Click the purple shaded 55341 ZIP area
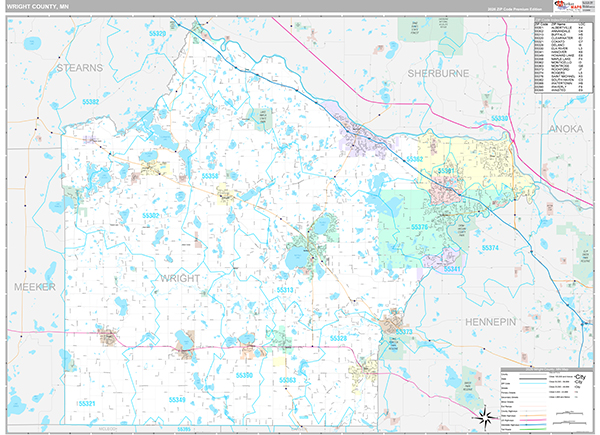 pyautogui.click(x=446, y=262)
